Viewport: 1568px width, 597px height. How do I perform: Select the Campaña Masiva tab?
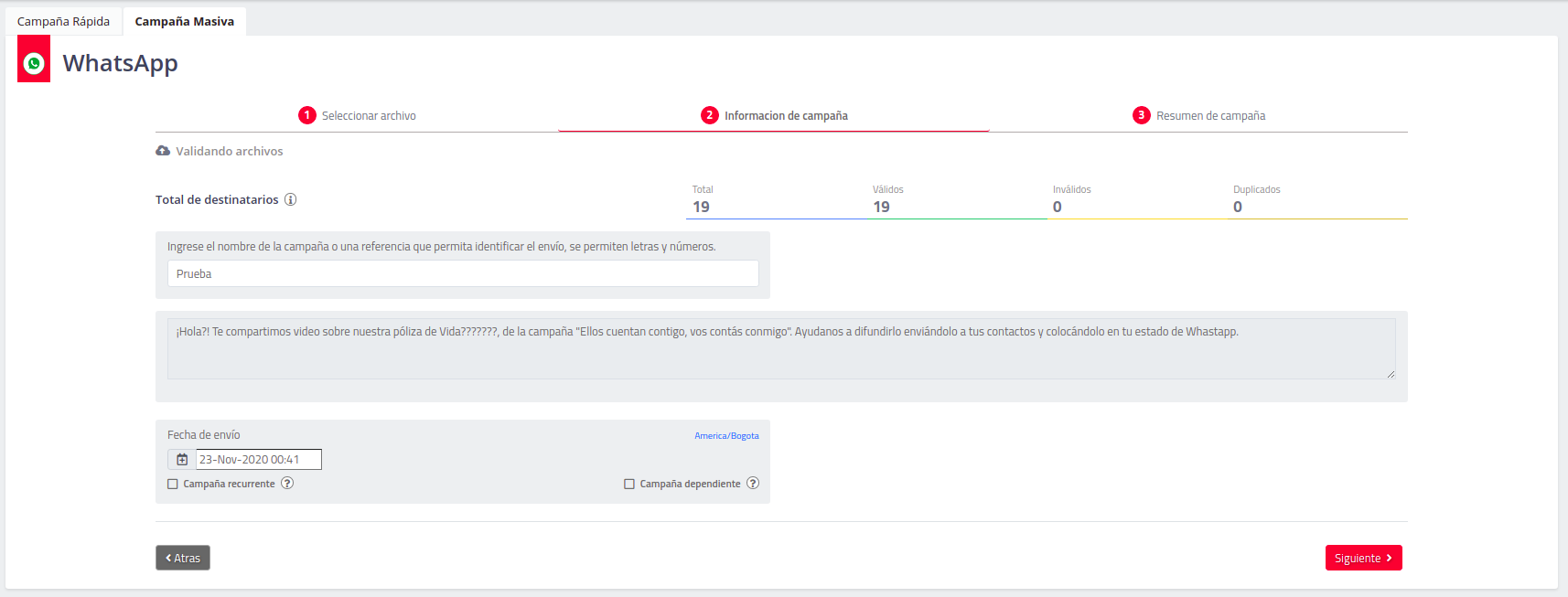click(x=185, y=21)
